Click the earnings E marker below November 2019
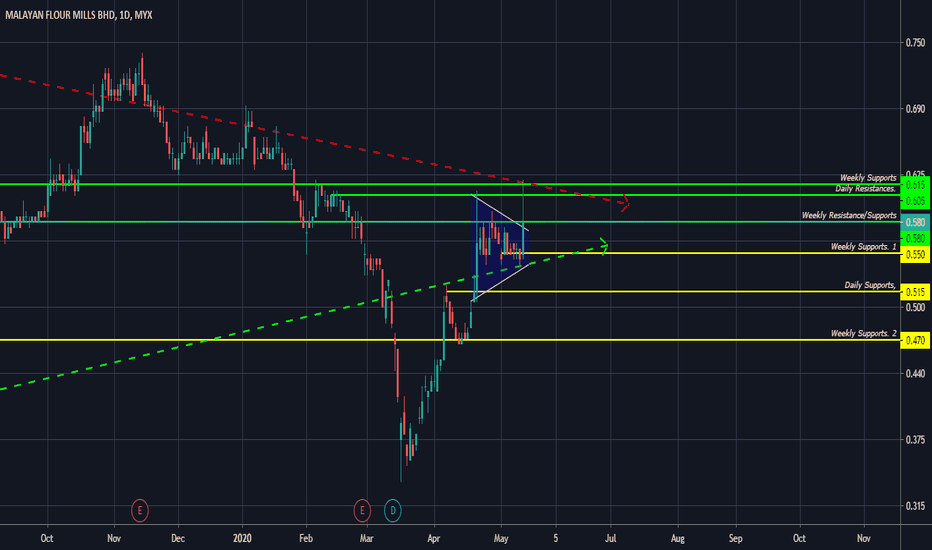 [x=140, y=510]
